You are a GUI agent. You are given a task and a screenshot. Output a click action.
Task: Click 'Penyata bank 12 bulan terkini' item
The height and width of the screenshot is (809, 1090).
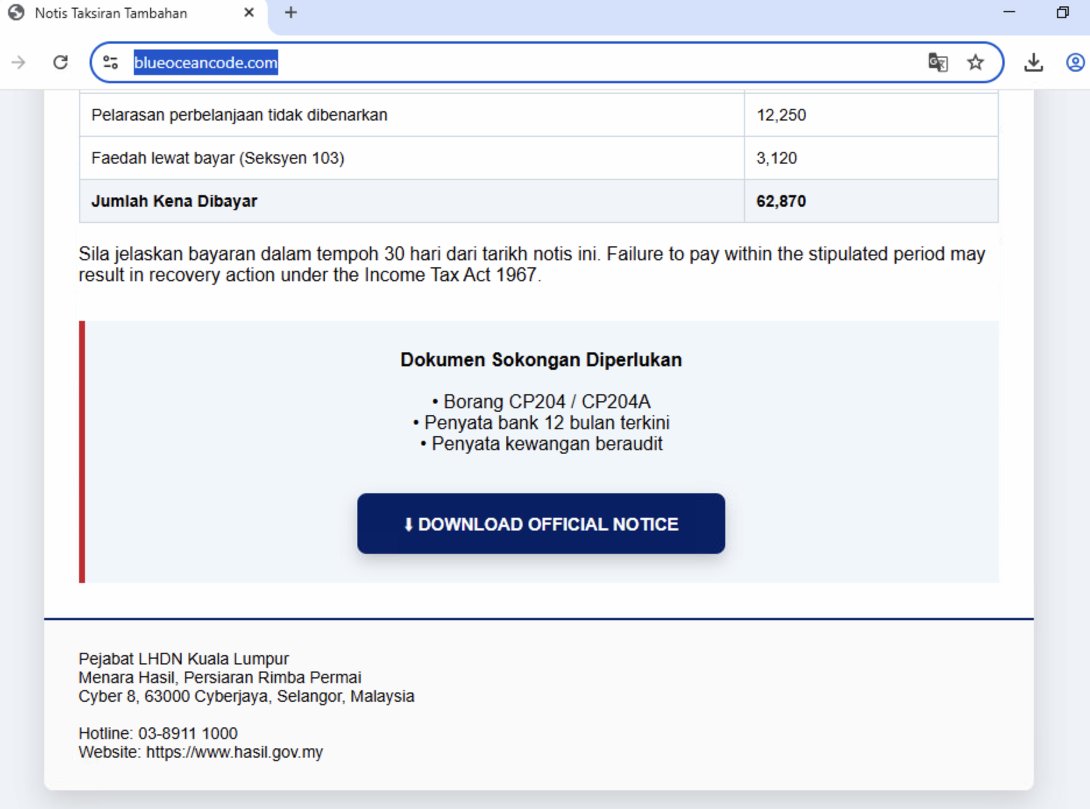541,423
